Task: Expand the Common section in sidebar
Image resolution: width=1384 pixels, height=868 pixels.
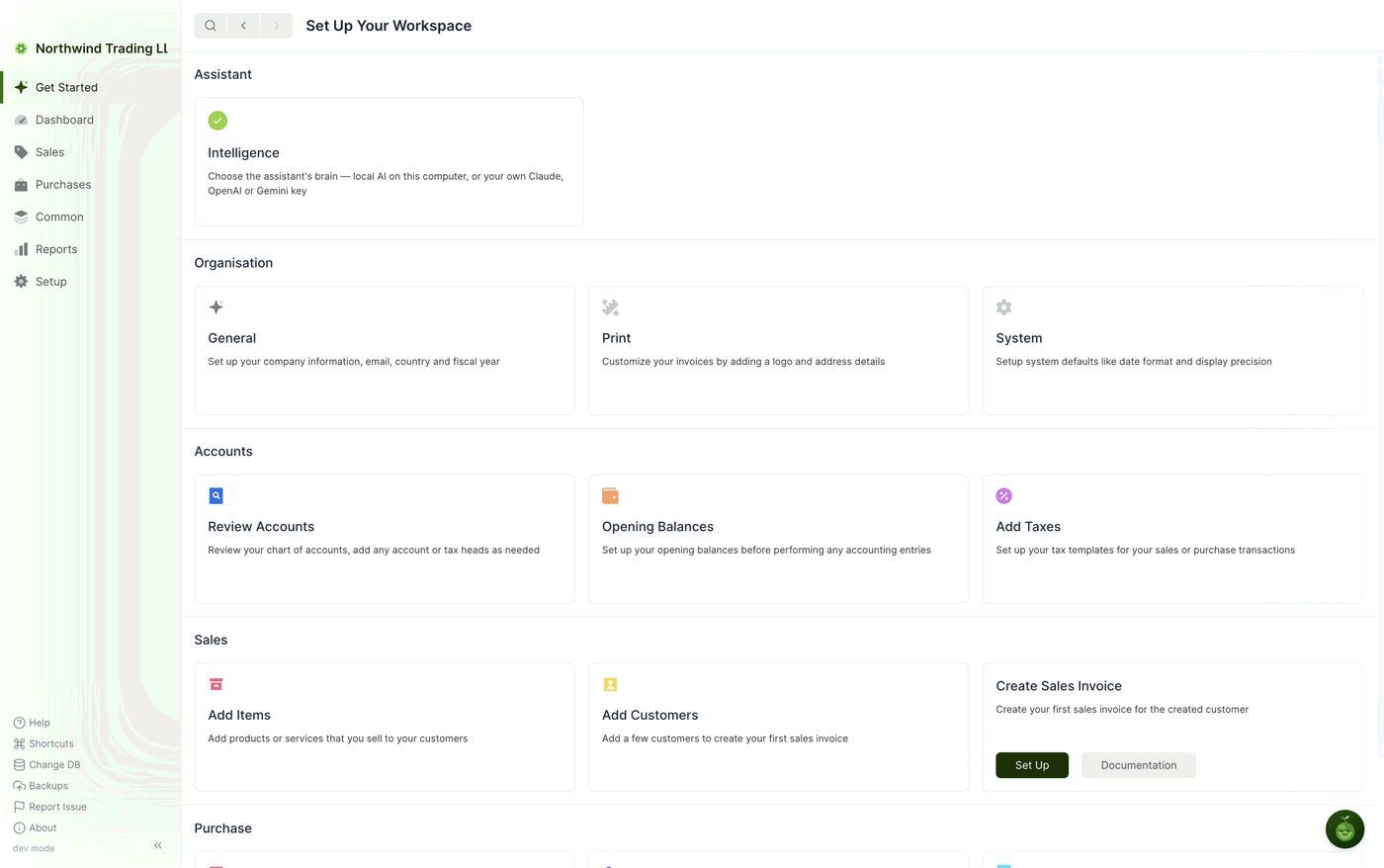Action: point(91,217)
